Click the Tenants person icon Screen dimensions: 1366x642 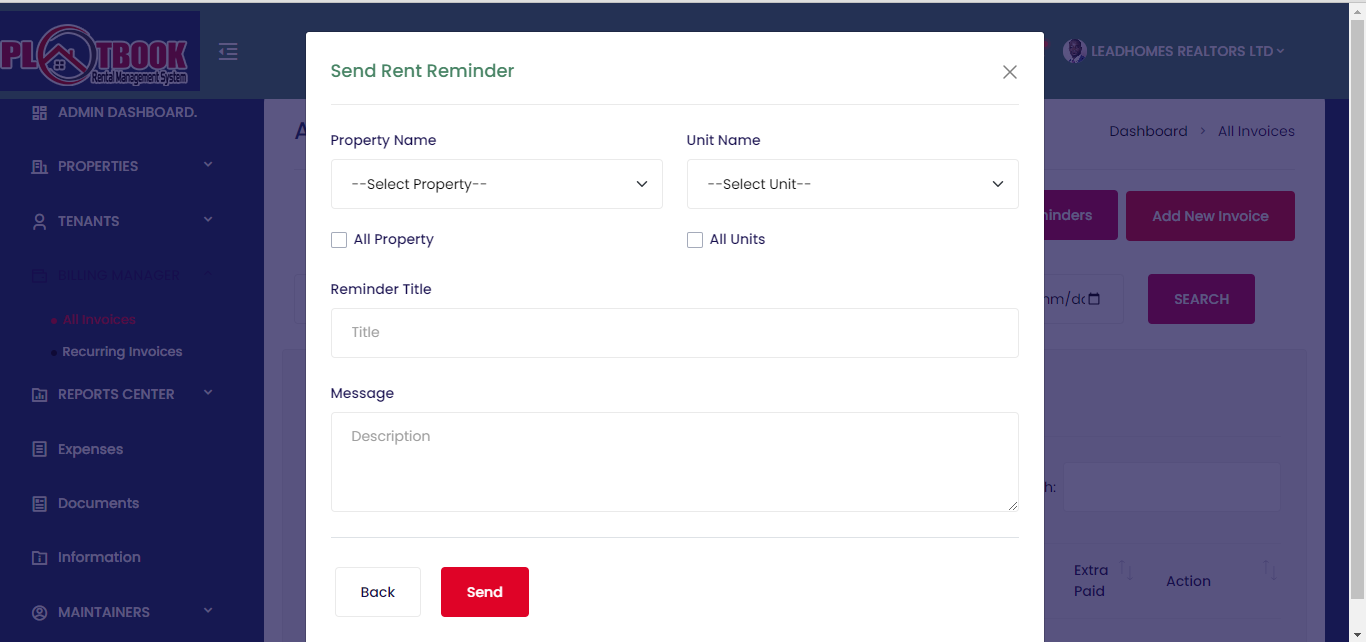tap(40, 222)
